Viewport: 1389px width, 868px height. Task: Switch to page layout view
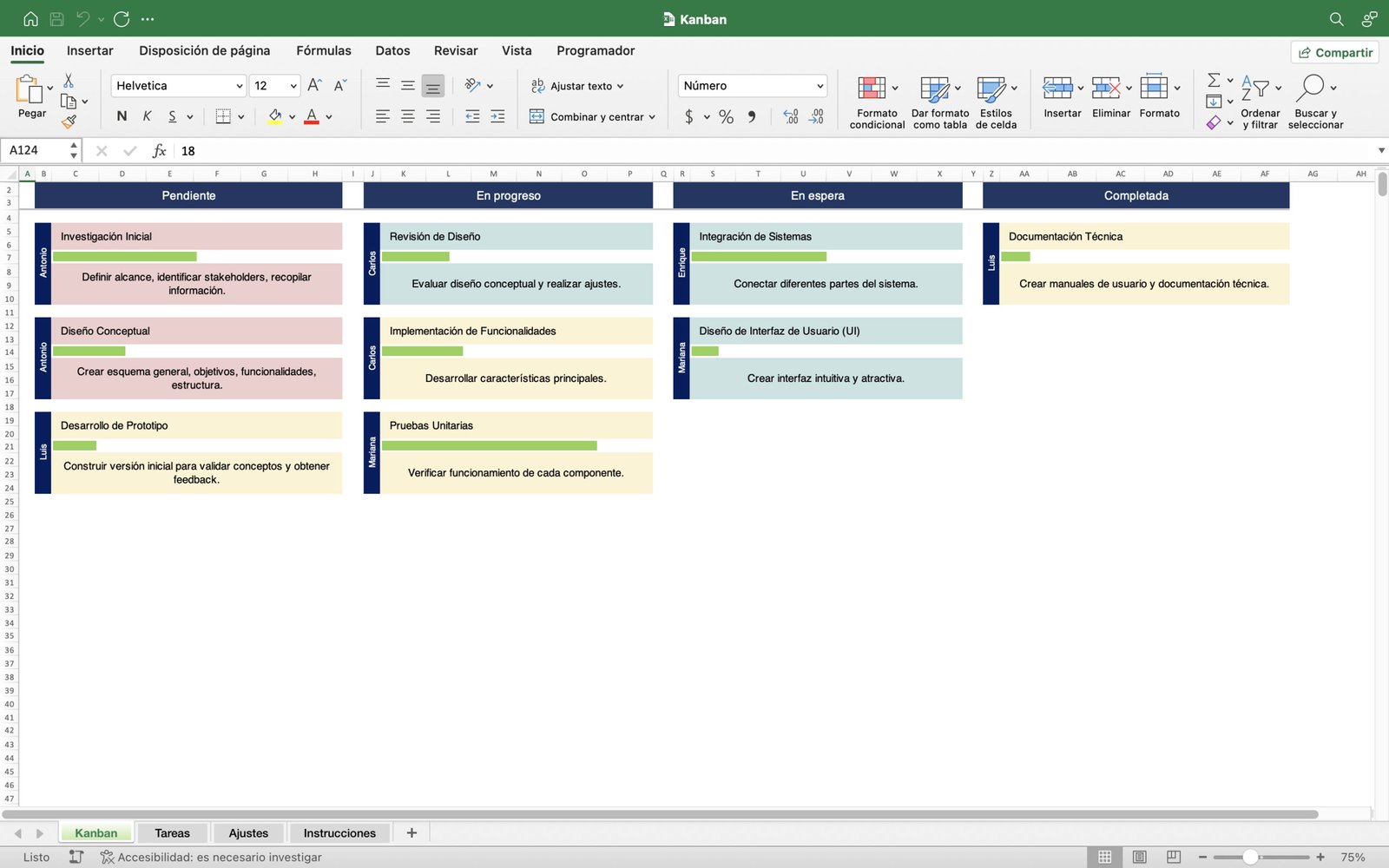click(x=1139, y=857)
